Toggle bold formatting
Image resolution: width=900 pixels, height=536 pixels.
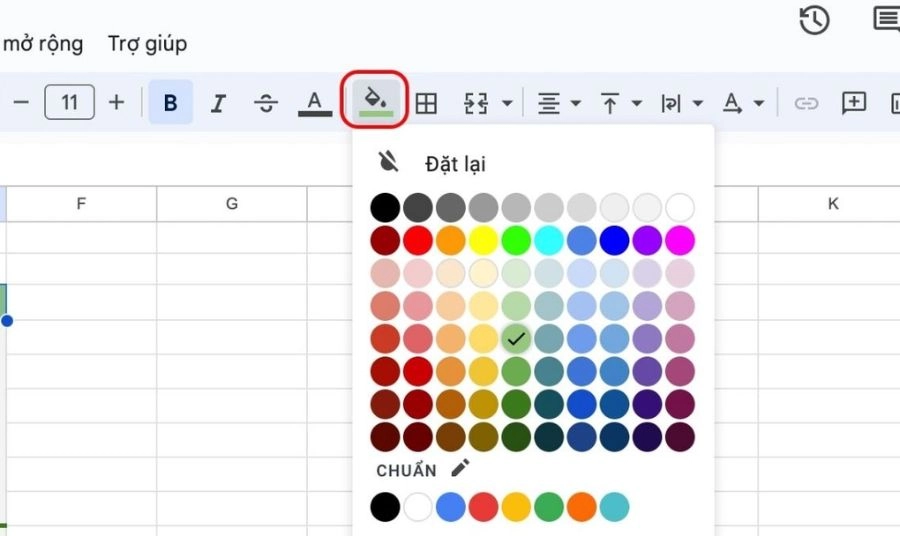(171, 103)
